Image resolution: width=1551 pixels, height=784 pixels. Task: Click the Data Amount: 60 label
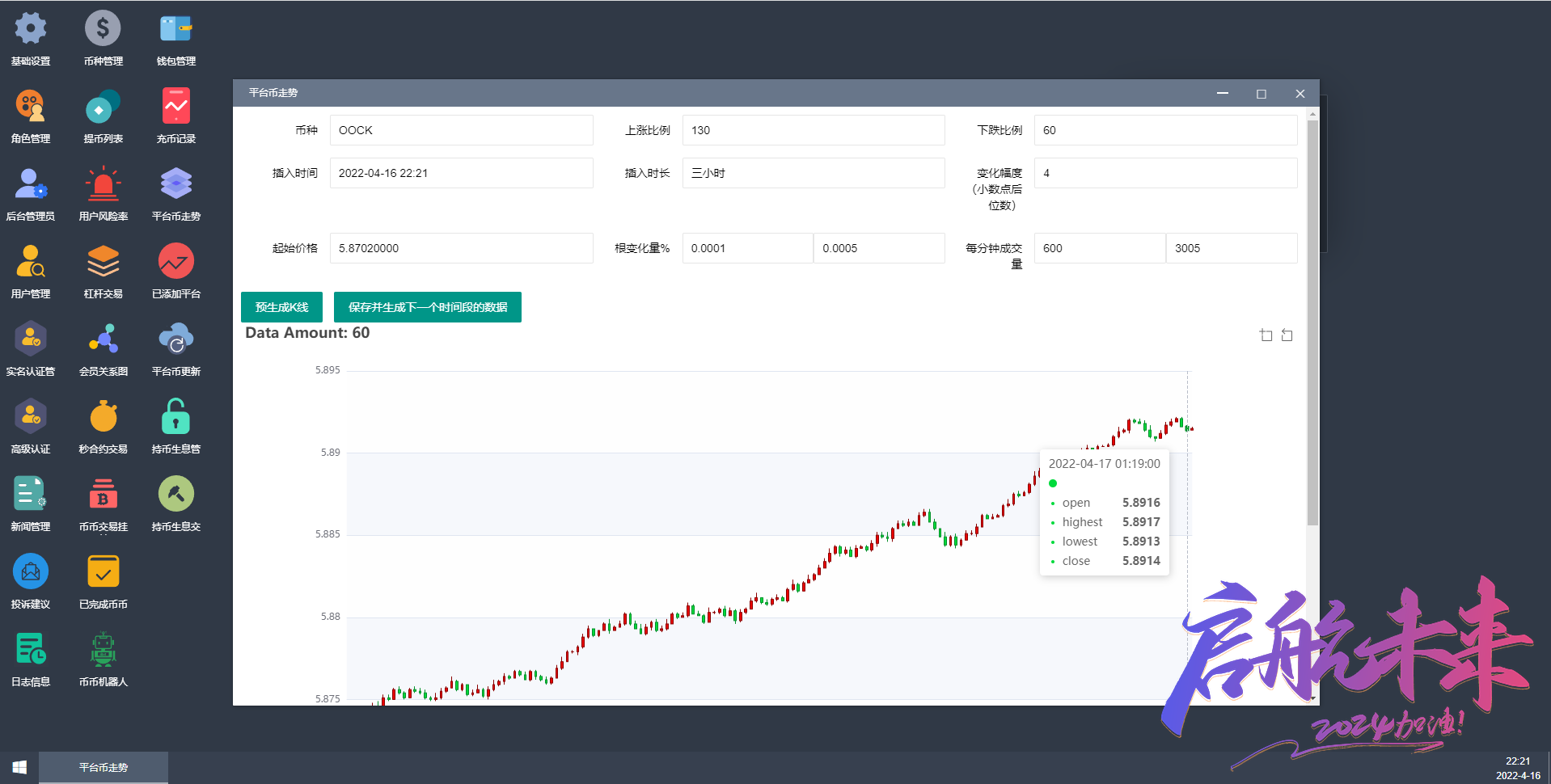pos(307,333)
